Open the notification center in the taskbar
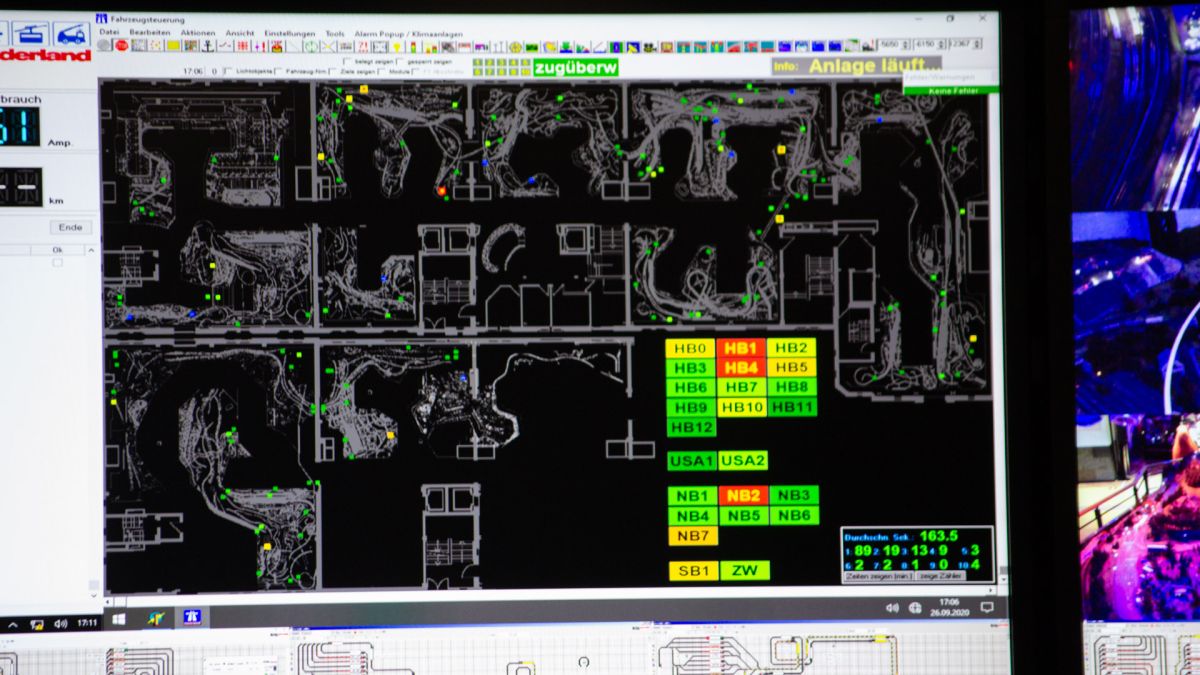This screenshot has width=1200, height=675. point(986,607)
